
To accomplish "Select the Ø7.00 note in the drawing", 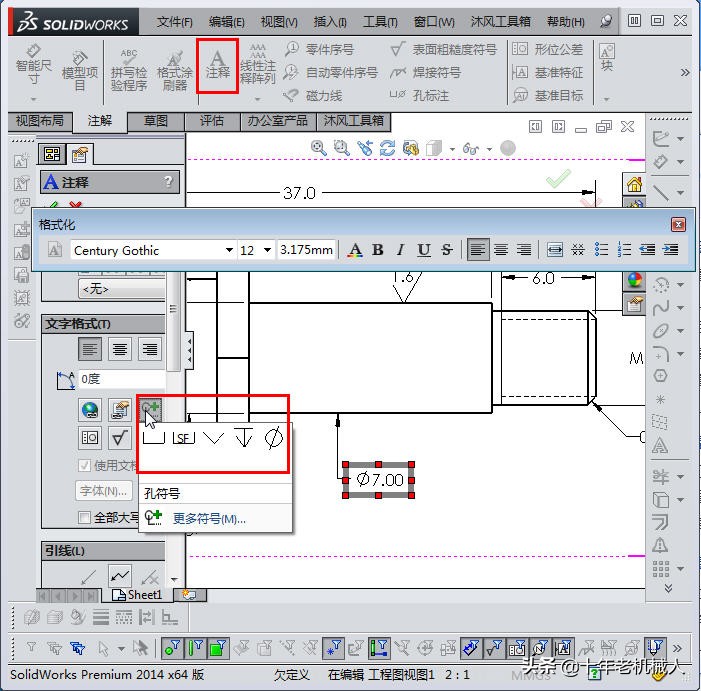I will click(x=379, y=480).
